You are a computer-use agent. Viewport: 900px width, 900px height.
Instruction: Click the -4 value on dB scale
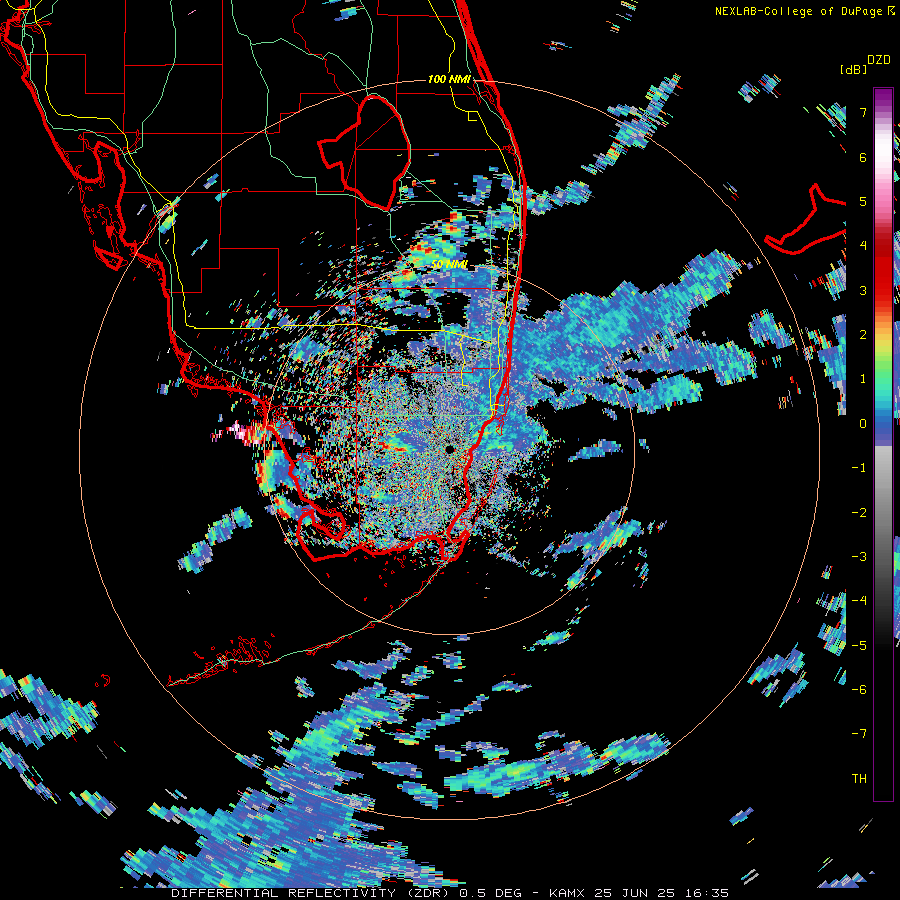(859, 600)
